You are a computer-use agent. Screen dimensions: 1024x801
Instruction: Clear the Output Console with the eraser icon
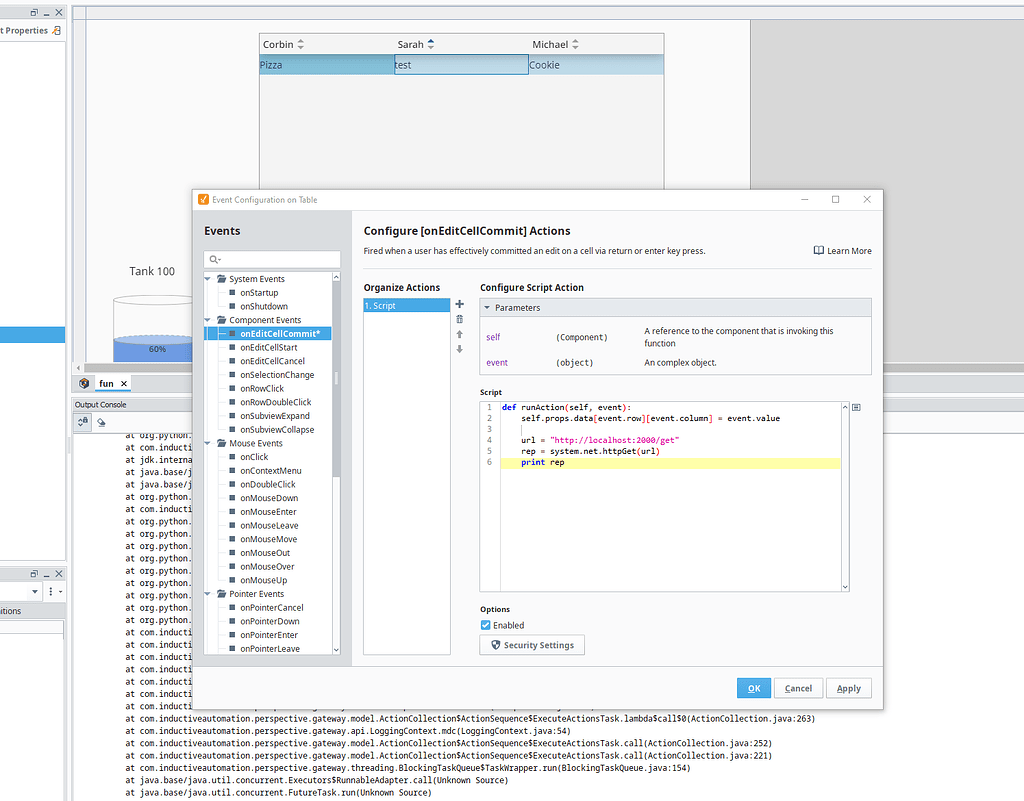pos(99,422)
